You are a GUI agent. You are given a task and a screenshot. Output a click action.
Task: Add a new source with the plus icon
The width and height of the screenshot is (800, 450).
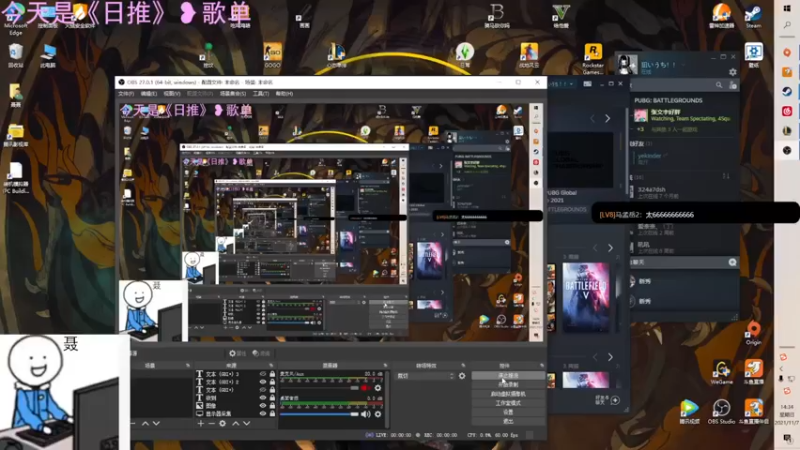pyautogui.click(x=200, y=423)
